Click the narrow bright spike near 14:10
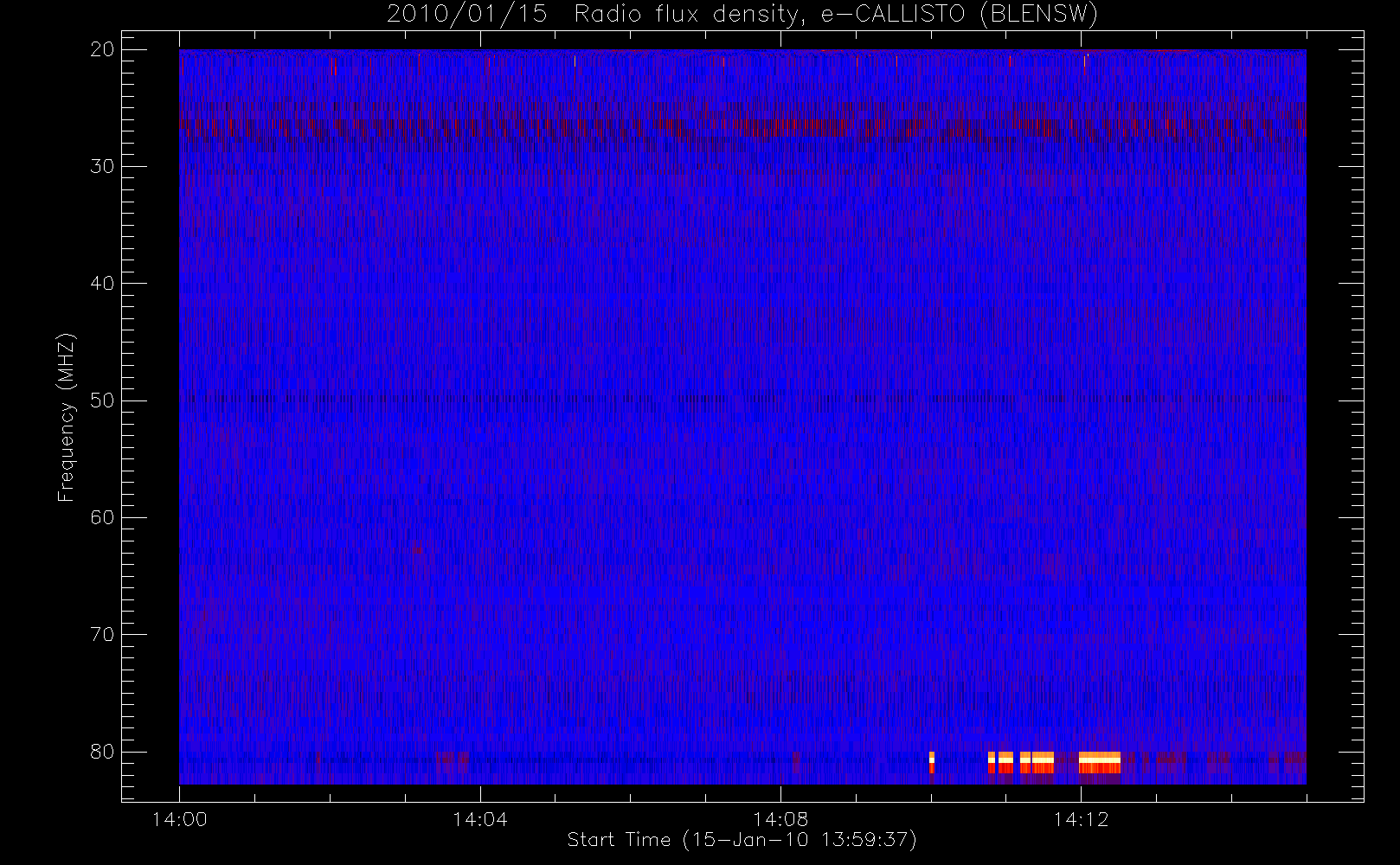 click(932, 762)
